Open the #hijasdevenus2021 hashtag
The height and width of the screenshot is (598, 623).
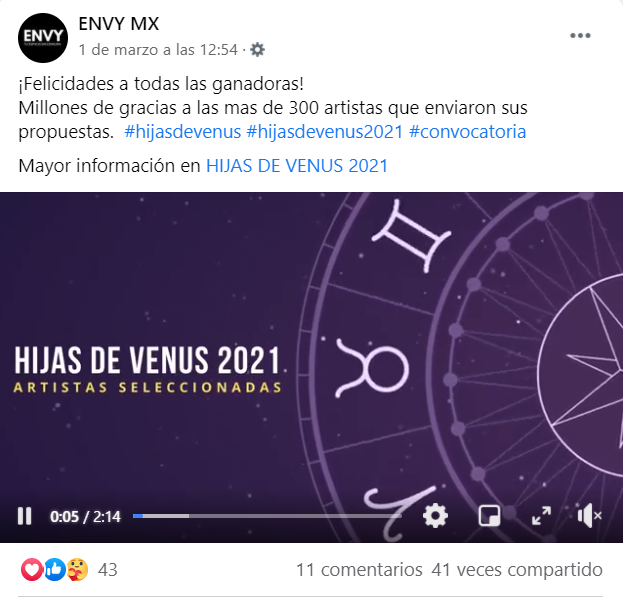(325, 132)
